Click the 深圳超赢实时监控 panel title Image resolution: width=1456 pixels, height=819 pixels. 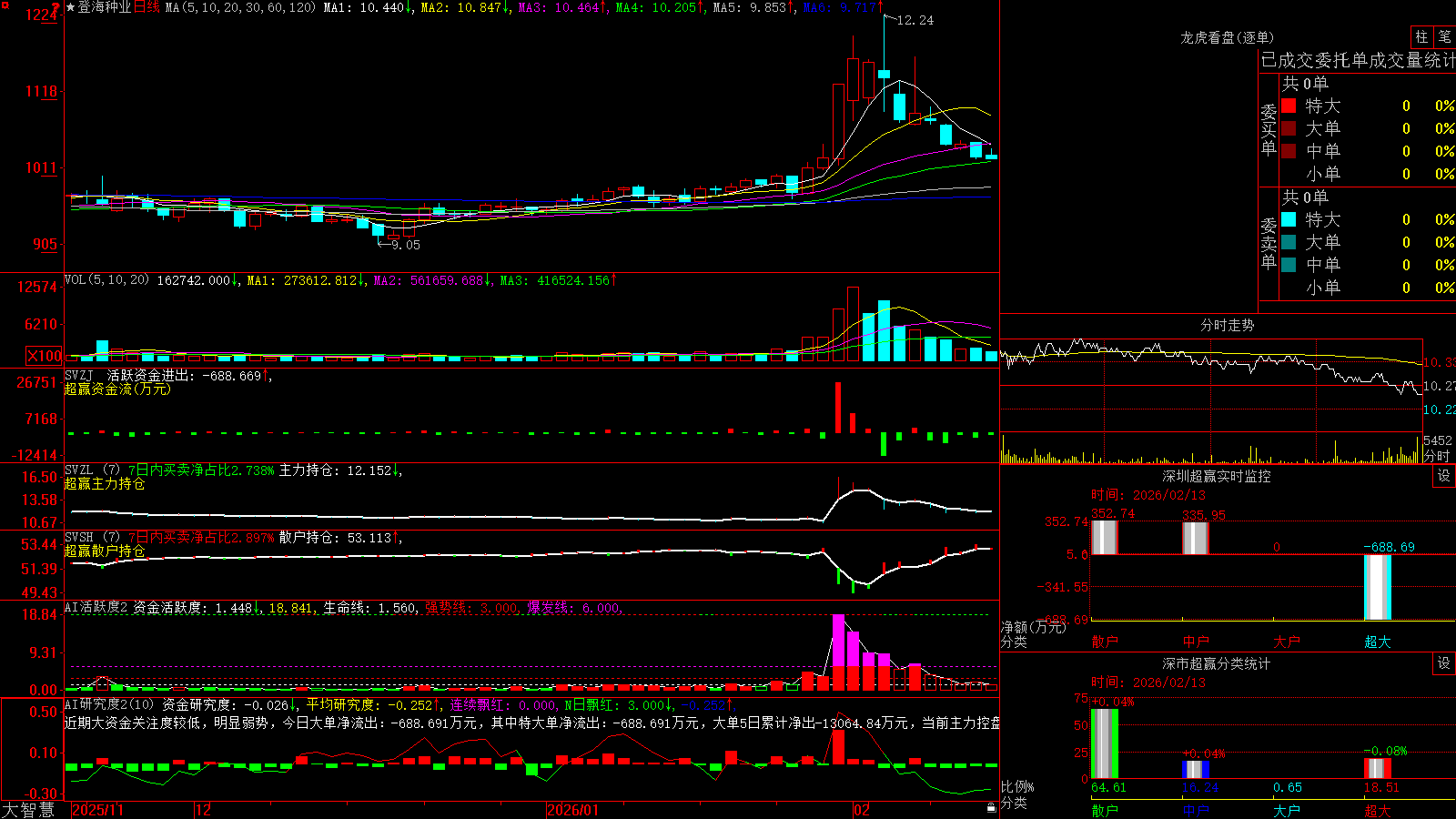(1217, 476)
